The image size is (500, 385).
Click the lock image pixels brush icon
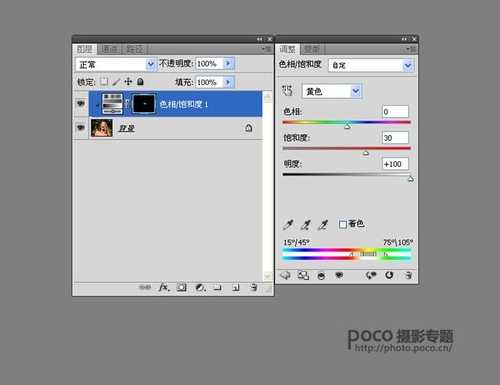click(116, 82)
